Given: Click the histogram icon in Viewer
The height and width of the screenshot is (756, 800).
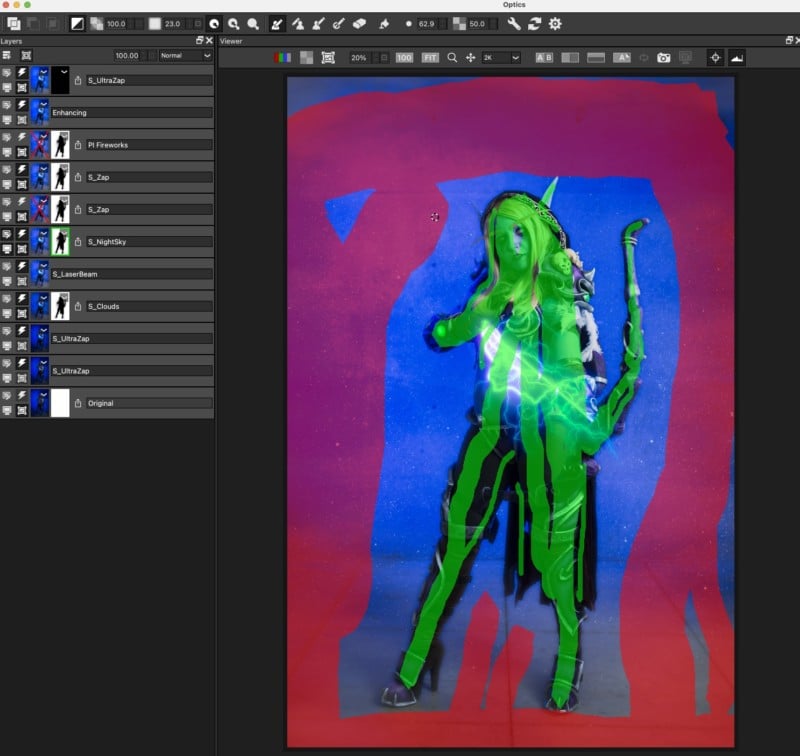Looking at the screenshot, I should pos(737,58).
